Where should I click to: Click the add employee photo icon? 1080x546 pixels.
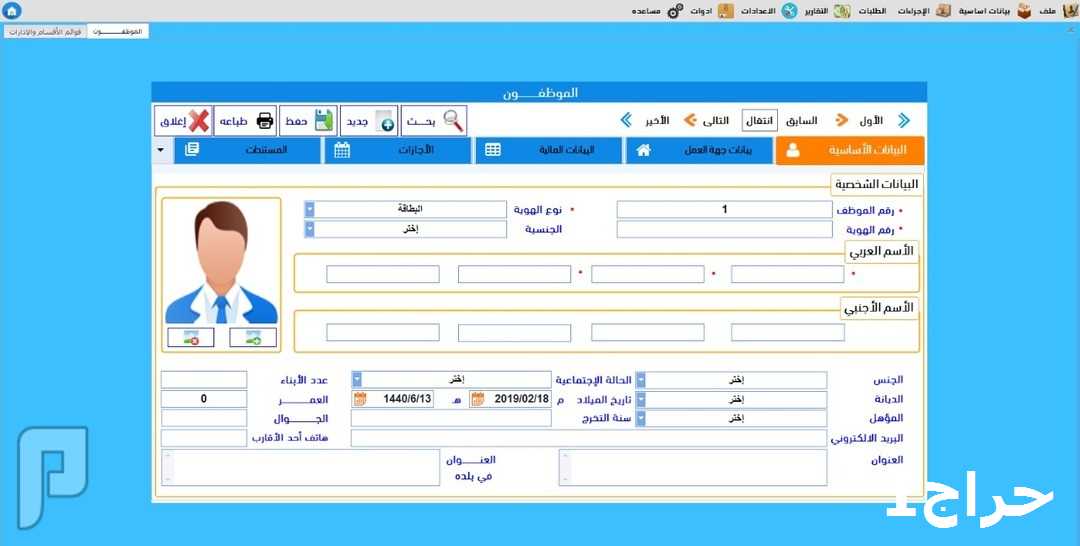click(253, 338)
